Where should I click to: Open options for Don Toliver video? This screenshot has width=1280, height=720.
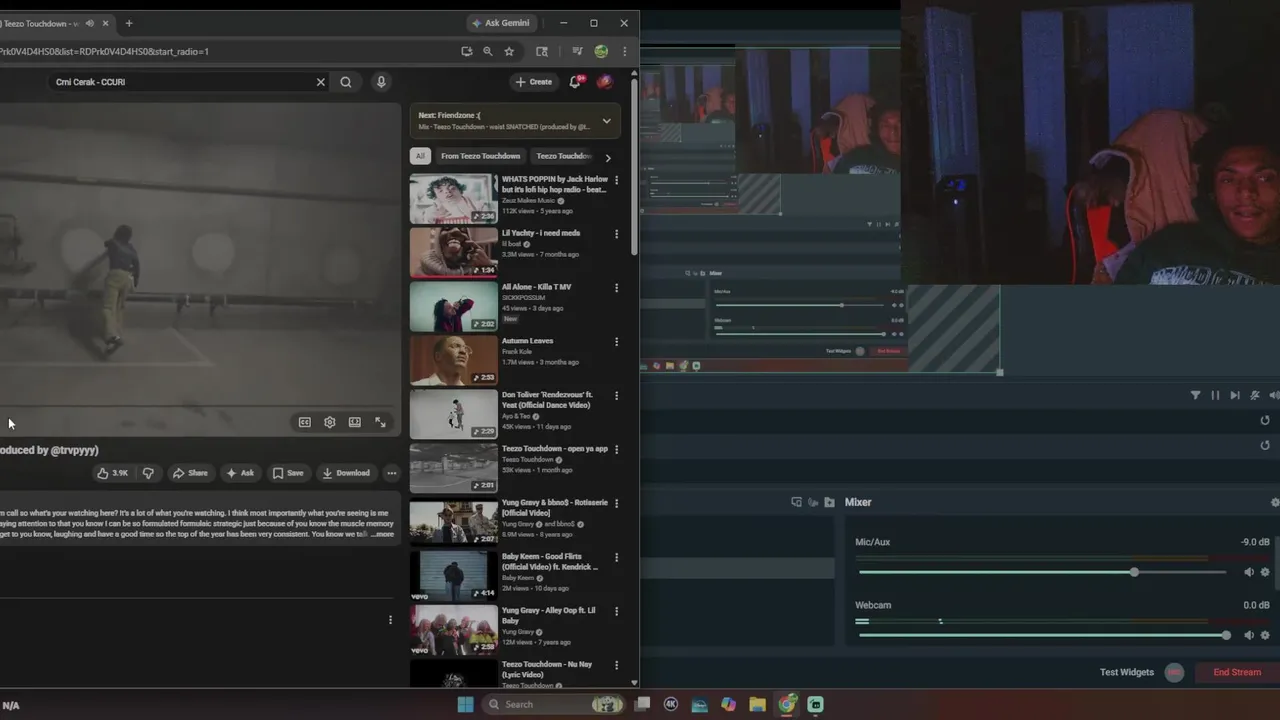[616, 396]
